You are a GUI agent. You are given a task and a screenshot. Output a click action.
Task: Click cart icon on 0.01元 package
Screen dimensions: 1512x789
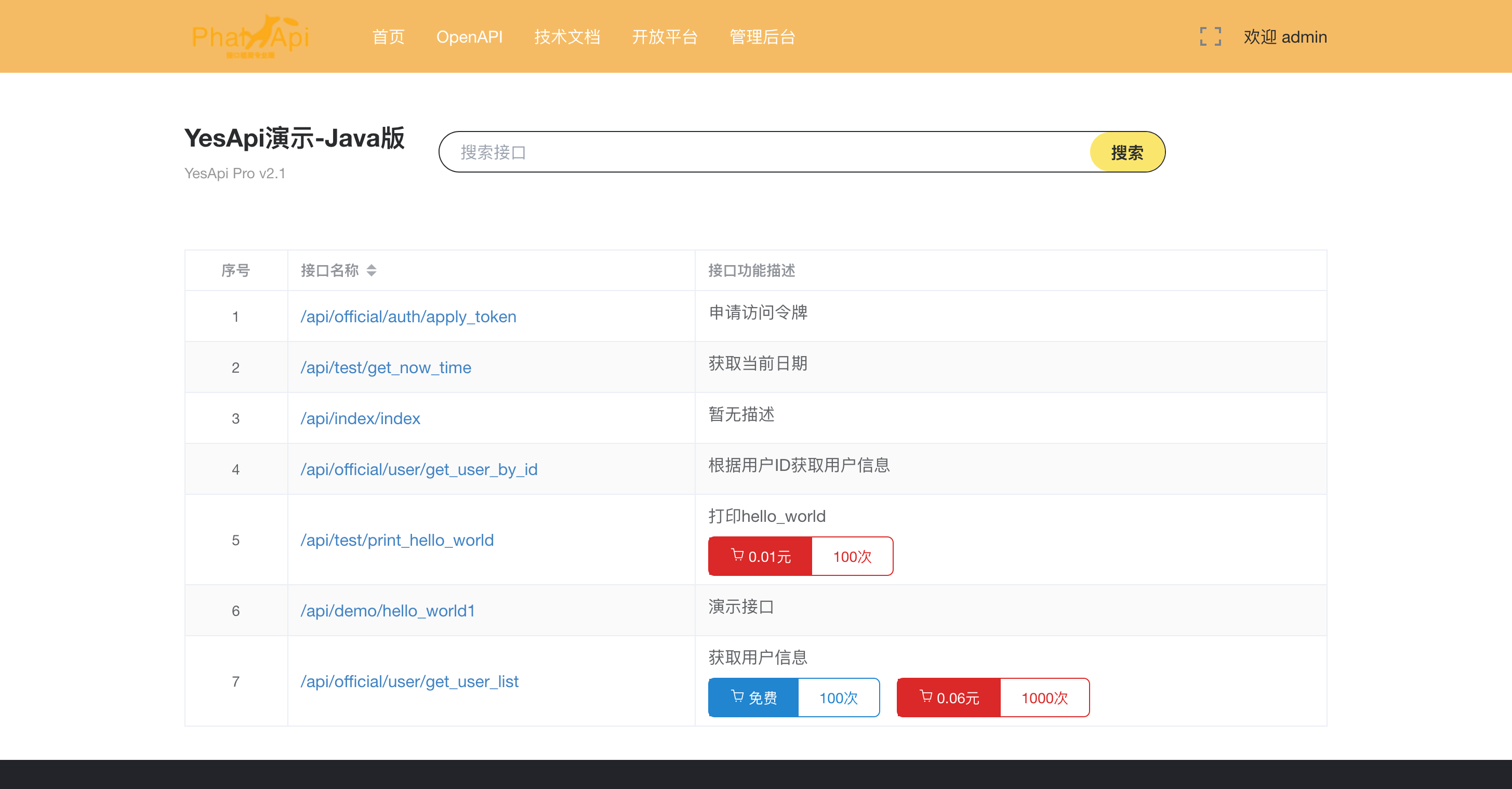pos(737,555)
